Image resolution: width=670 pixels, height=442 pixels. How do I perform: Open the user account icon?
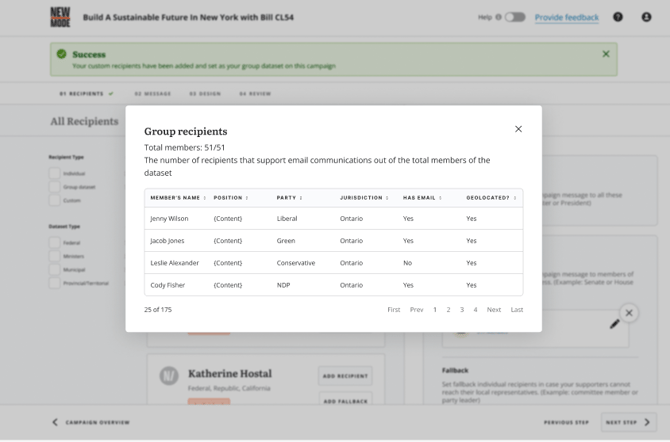pyautogui.click(x=647, y=17)
